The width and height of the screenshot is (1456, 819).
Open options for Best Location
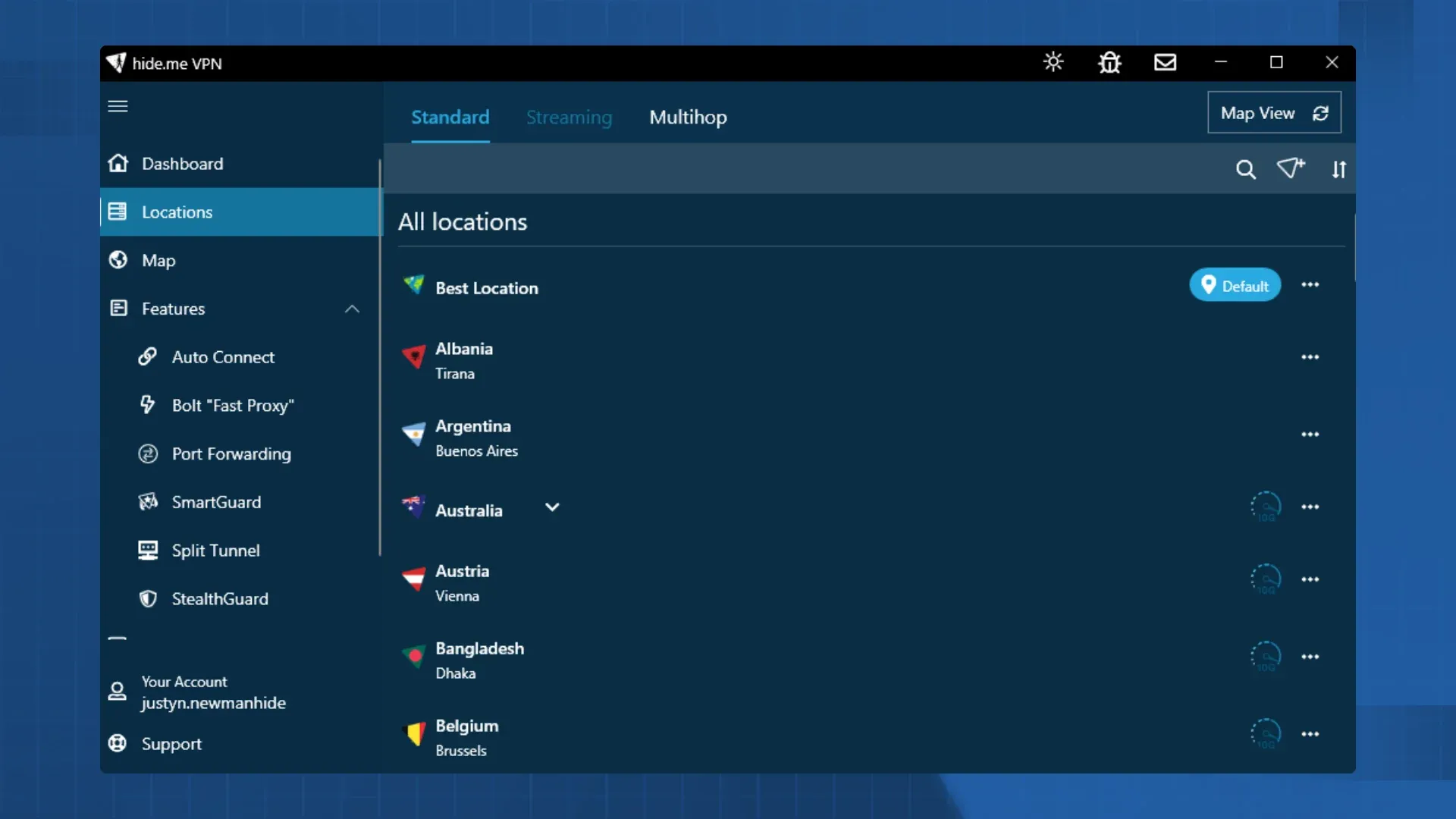[x=1310, y=285]
